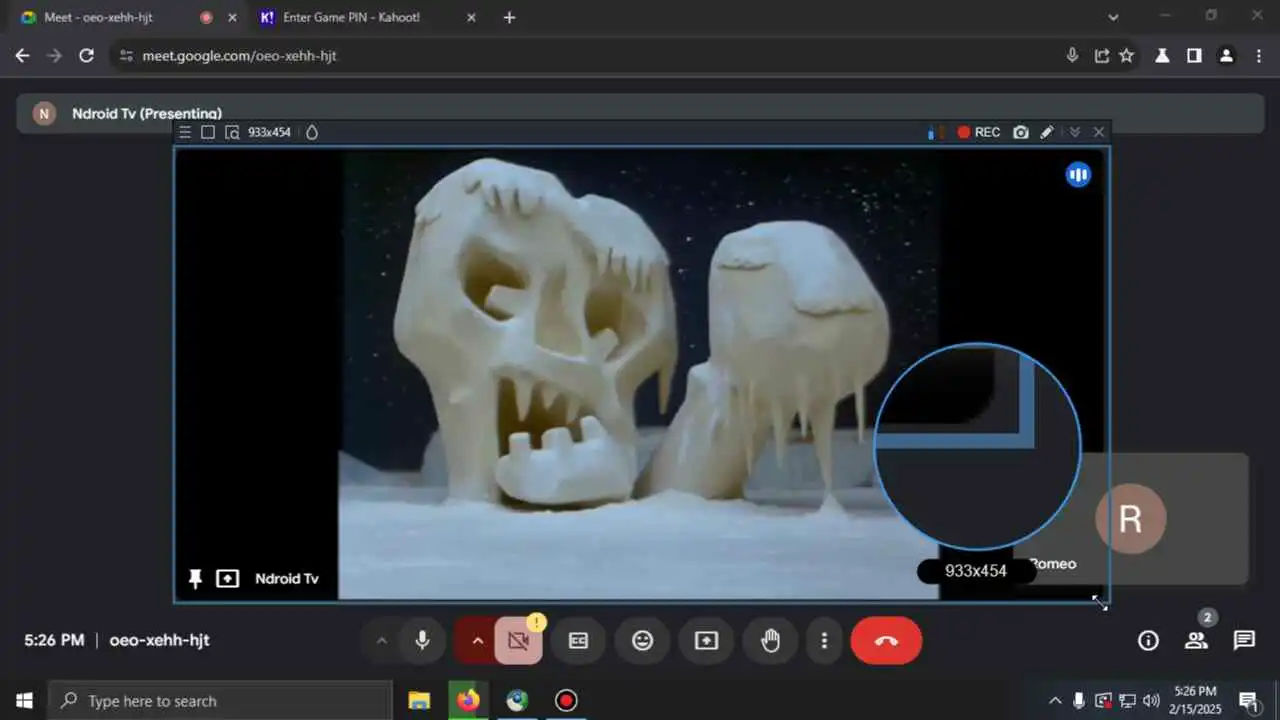View site information icon in address bar
Viewport: 1280px width, 720px height.
[125, 56]
